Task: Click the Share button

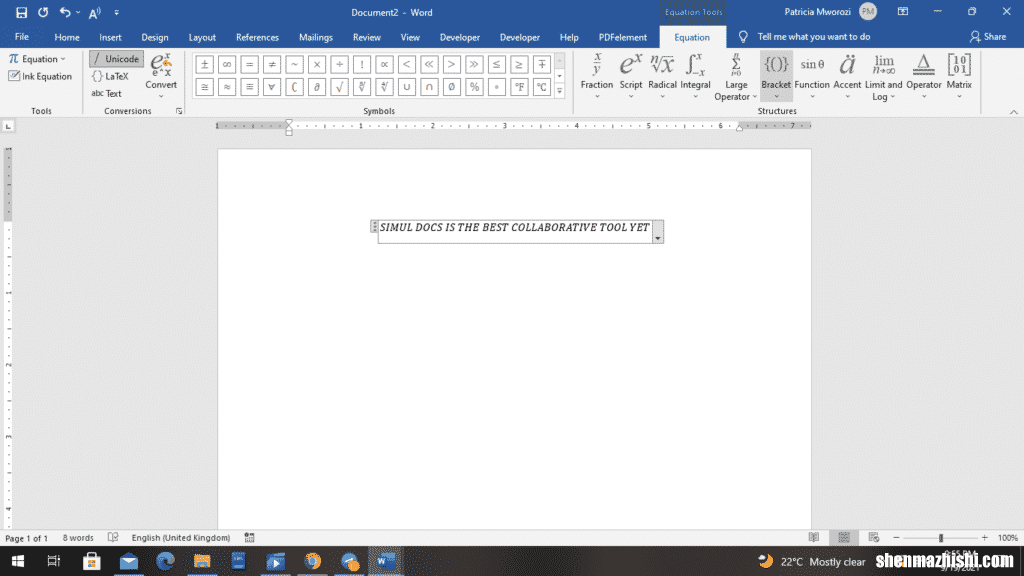Action: 987,37
